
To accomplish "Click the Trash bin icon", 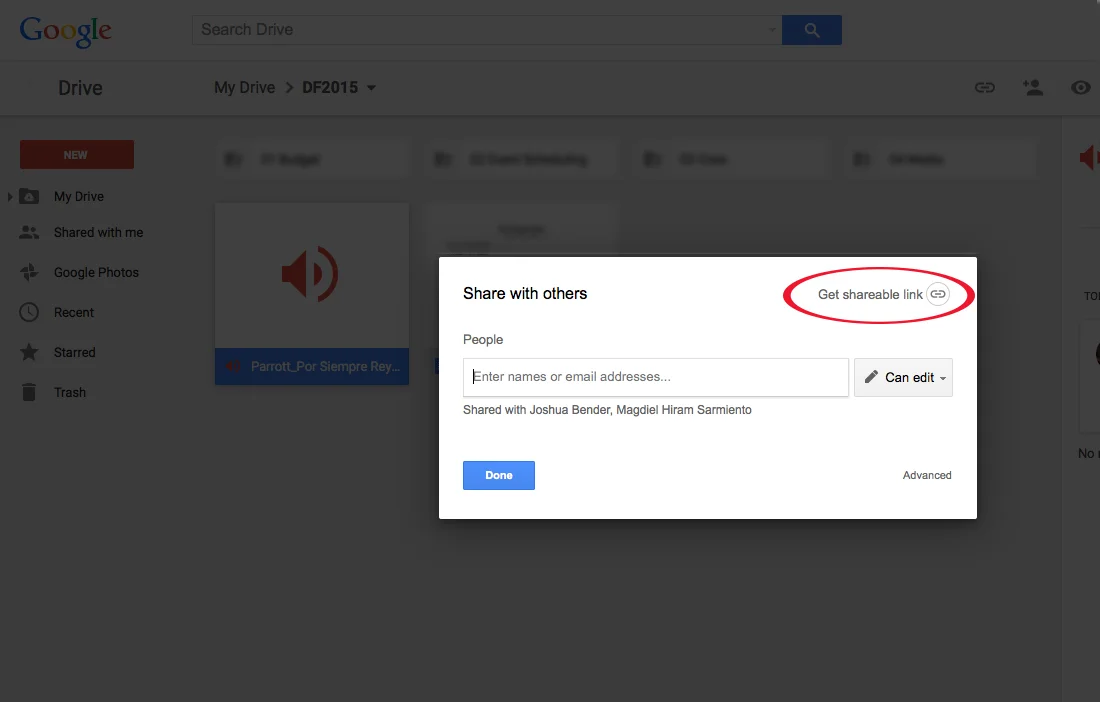I will (x=29, y=392).
